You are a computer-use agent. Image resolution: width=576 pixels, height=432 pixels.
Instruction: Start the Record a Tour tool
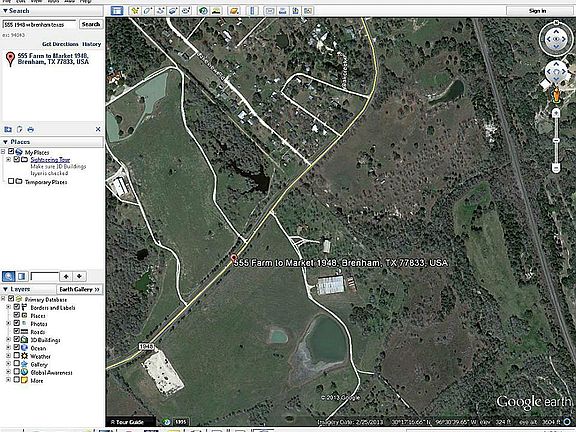[186, 11]
